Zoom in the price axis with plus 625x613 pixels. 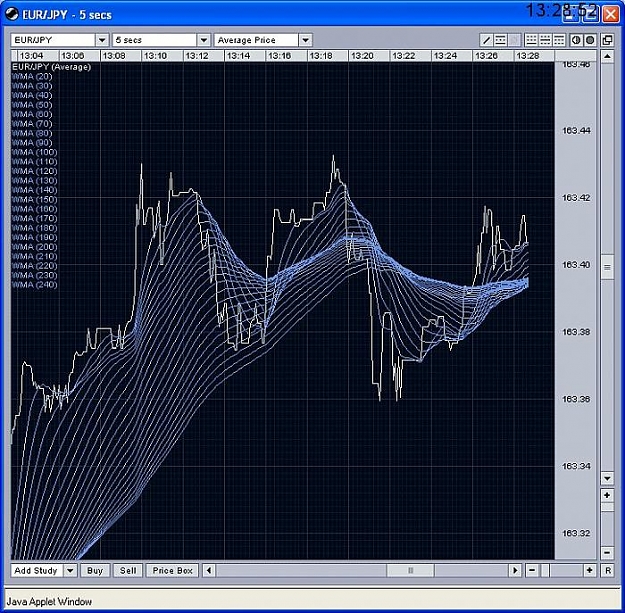coord(607,495)
